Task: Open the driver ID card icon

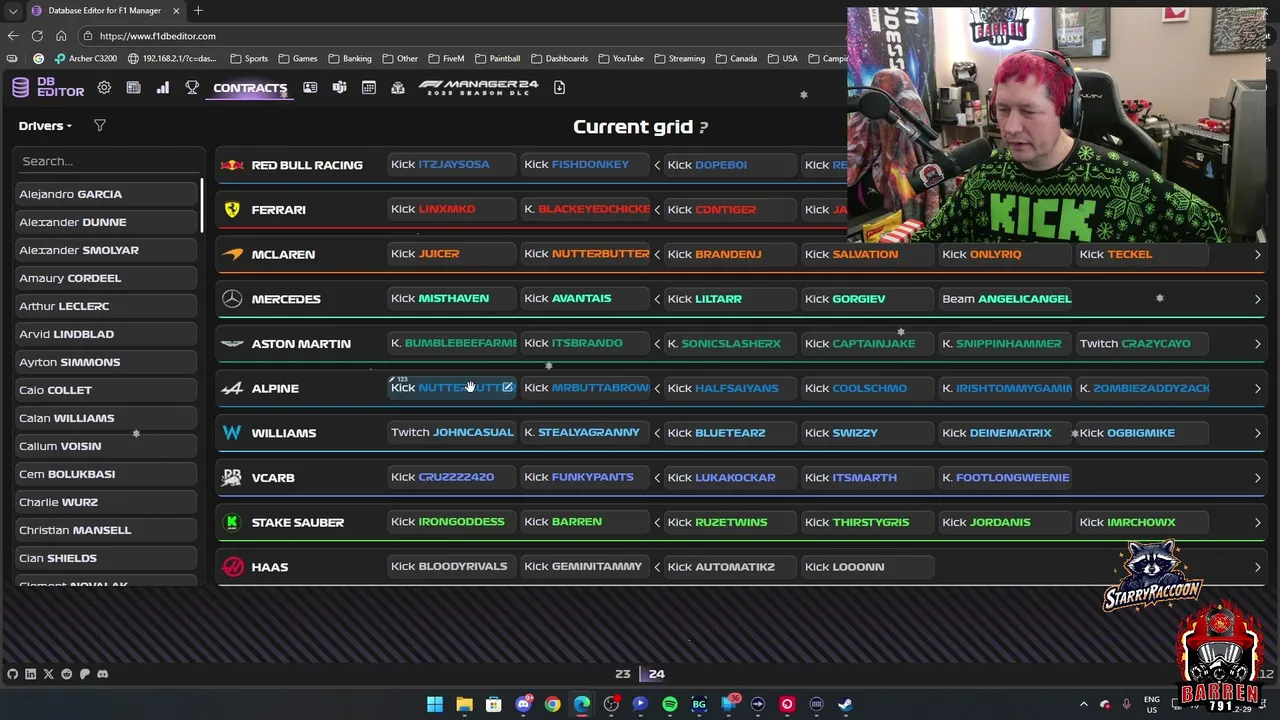Action: click(310, 88)
